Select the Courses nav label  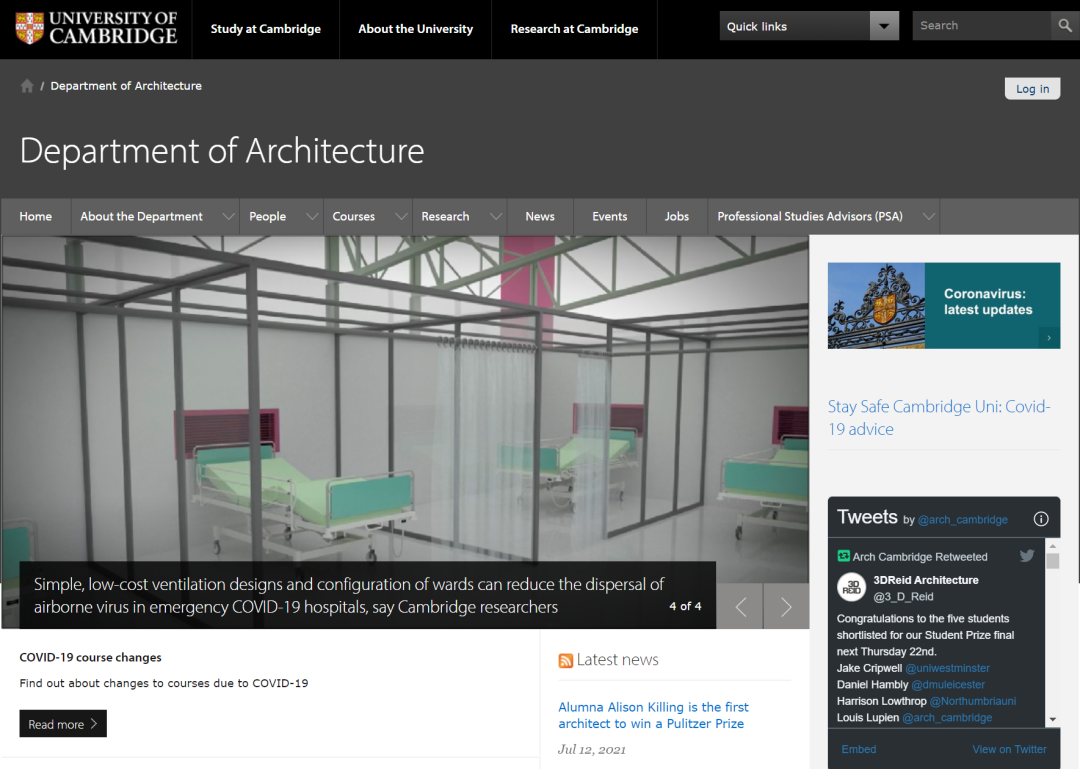[353, 216]
